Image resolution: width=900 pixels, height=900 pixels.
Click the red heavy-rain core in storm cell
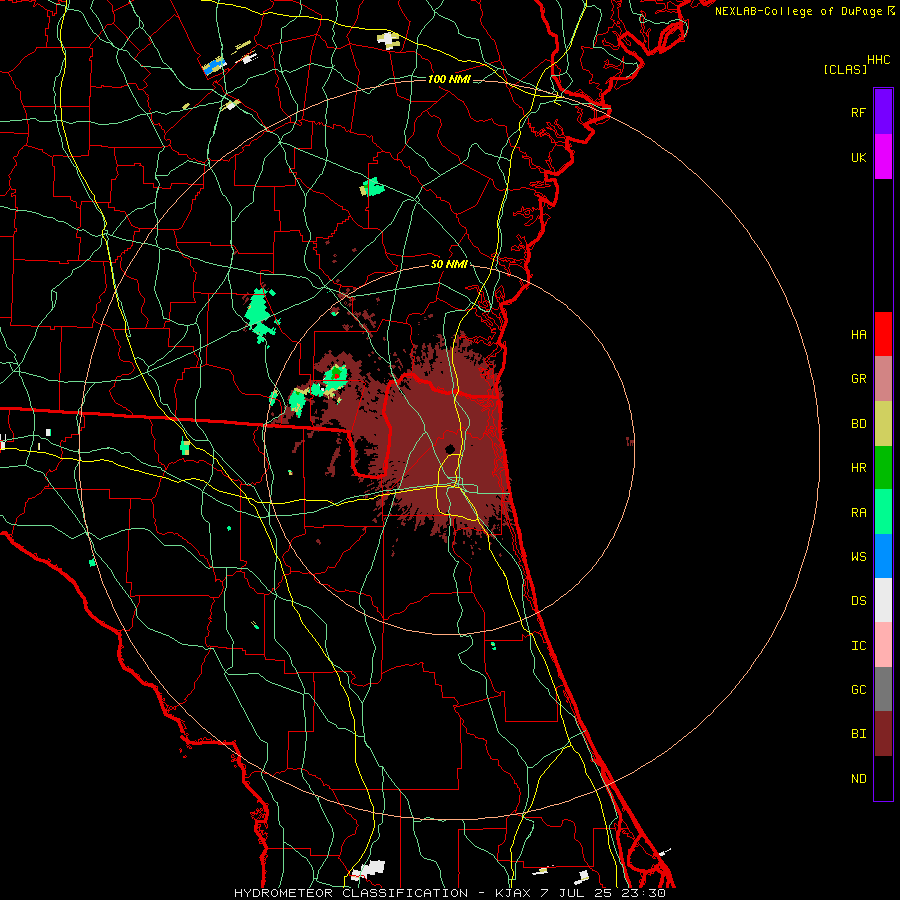click(336, 375)
